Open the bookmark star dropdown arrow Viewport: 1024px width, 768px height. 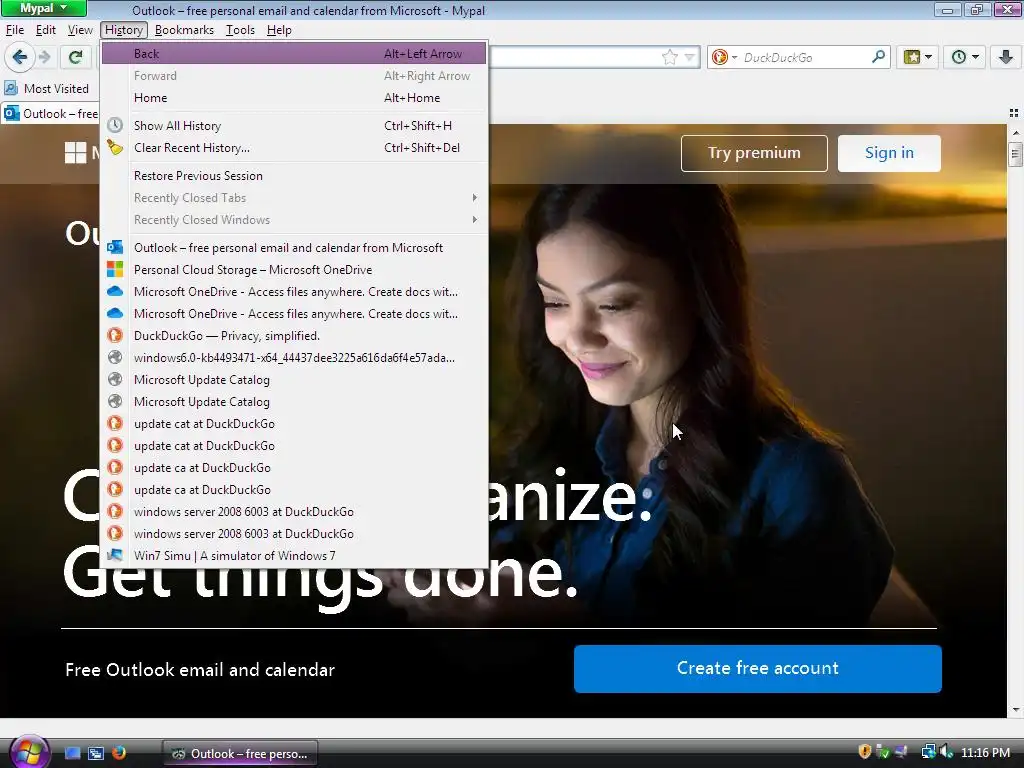[x=689, y=57]
